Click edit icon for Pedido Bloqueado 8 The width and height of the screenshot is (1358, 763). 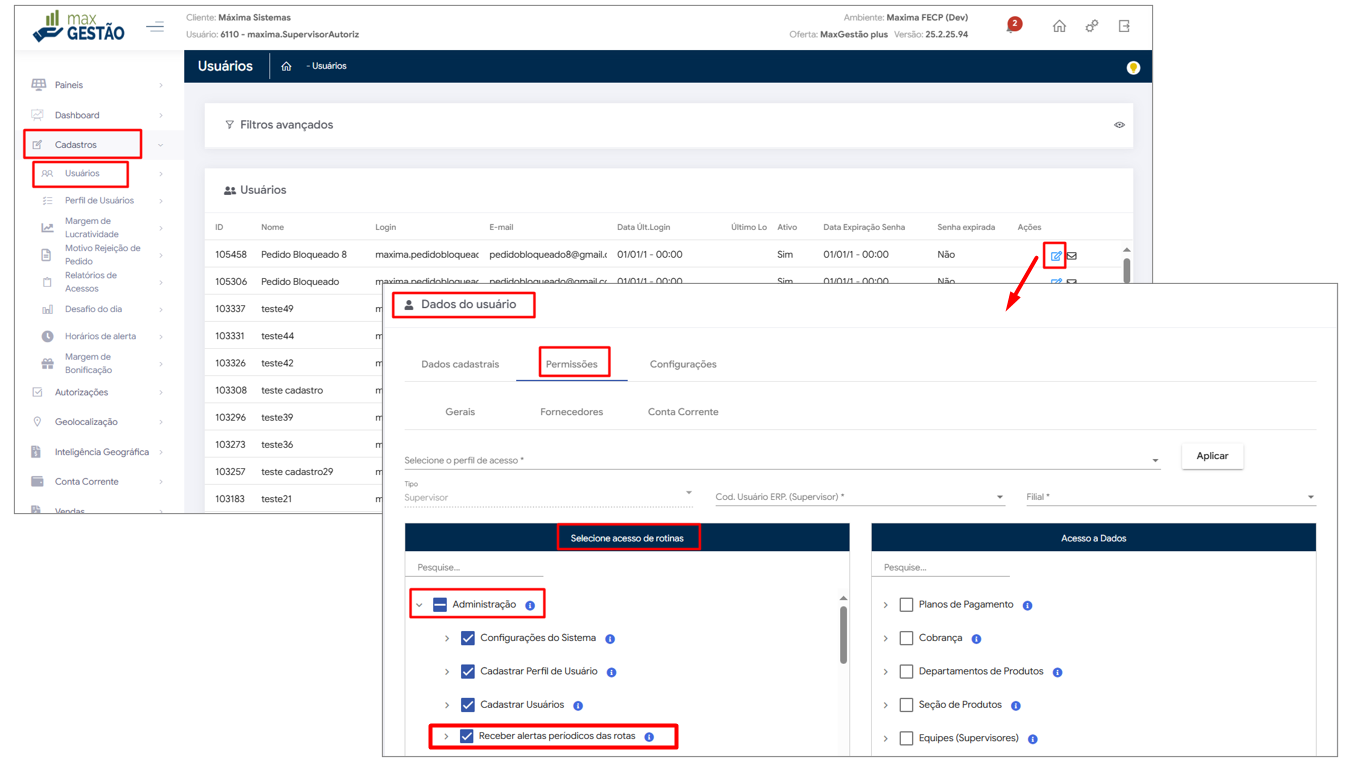click(1055, 256)
